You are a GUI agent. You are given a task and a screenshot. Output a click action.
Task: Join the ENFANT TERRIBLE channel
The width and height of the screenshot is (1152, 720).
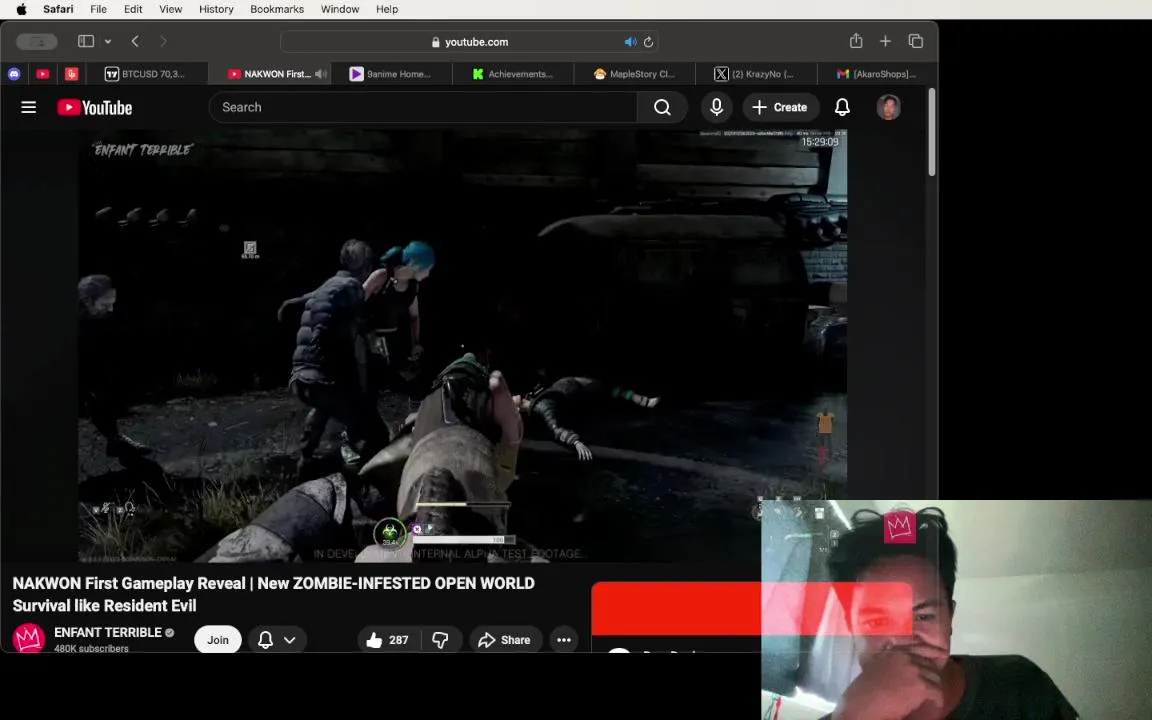tap(217, 640)
